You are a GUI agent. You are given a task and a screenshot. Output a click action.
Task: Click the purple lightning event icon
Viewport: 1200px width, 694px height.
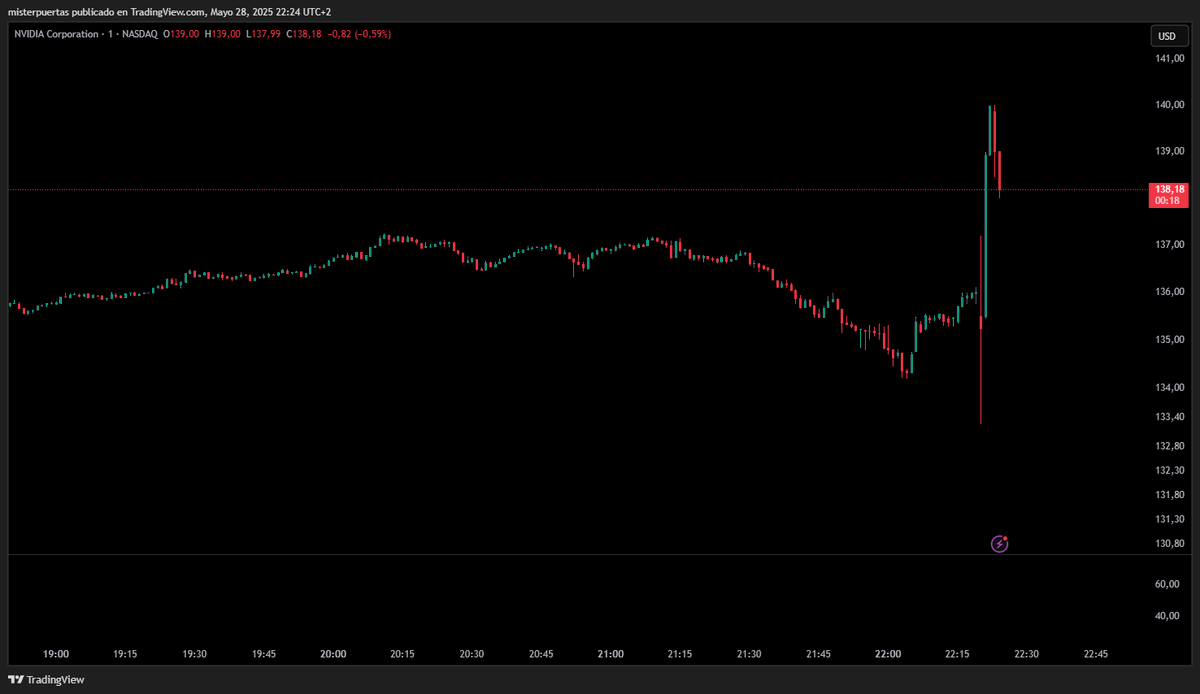(x=999, y=544)
